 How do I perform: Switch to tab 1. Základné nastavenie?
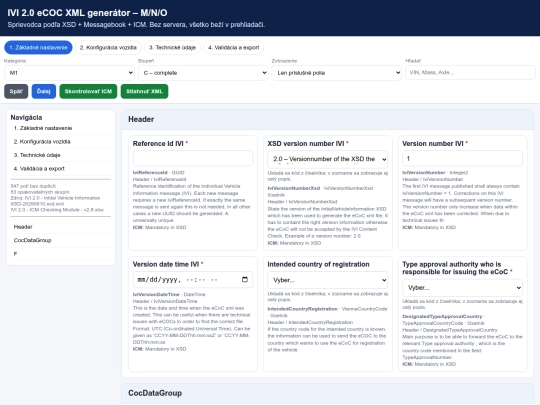(38, 48)
